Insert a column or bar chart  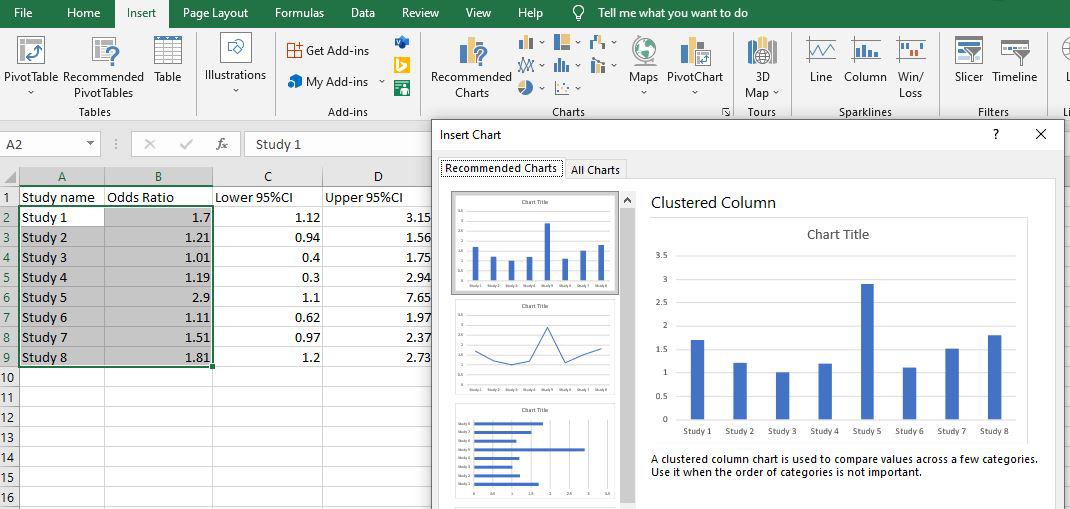tap(526, 43)
